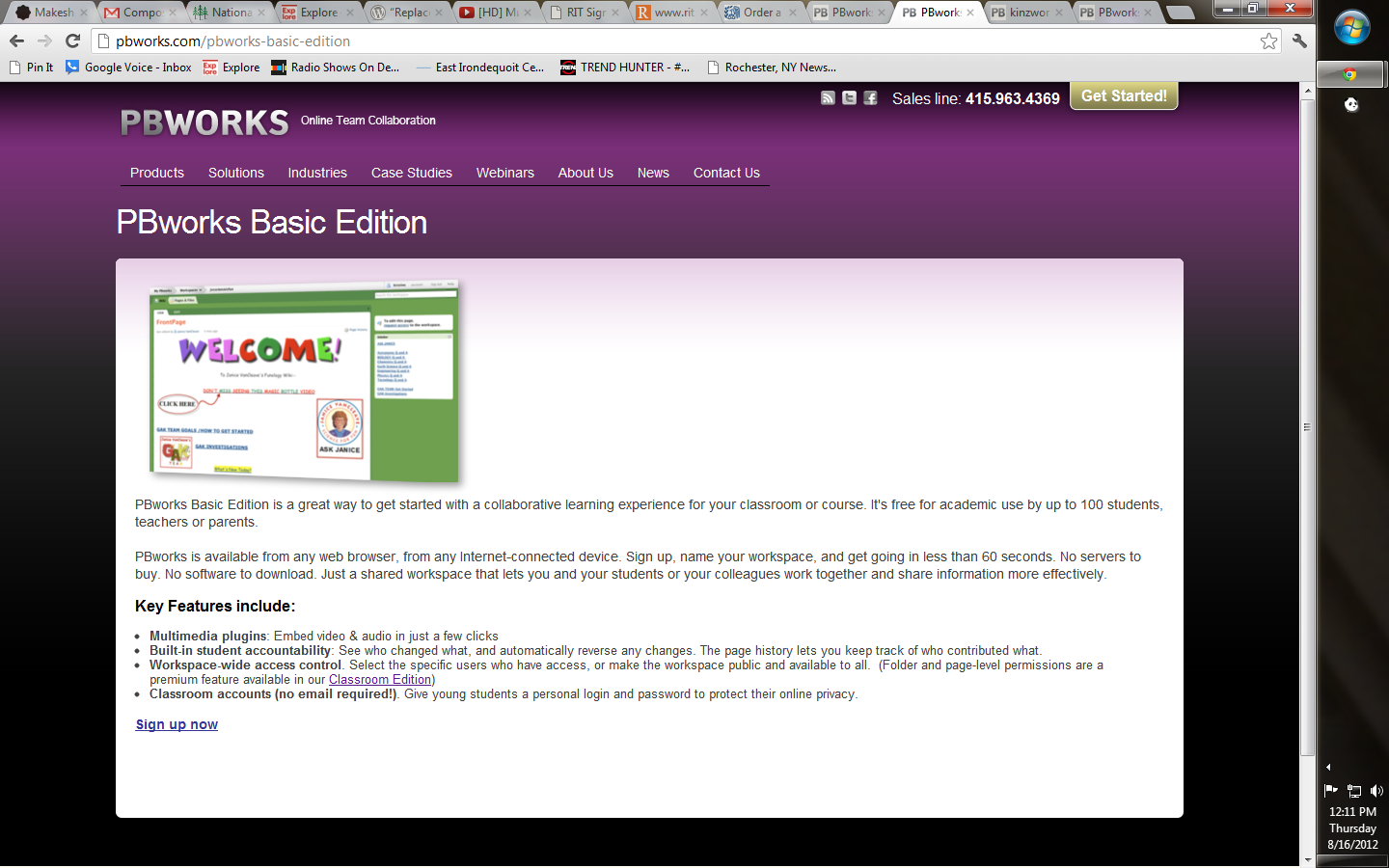Open the About Us menu

[x=586, y=173]
